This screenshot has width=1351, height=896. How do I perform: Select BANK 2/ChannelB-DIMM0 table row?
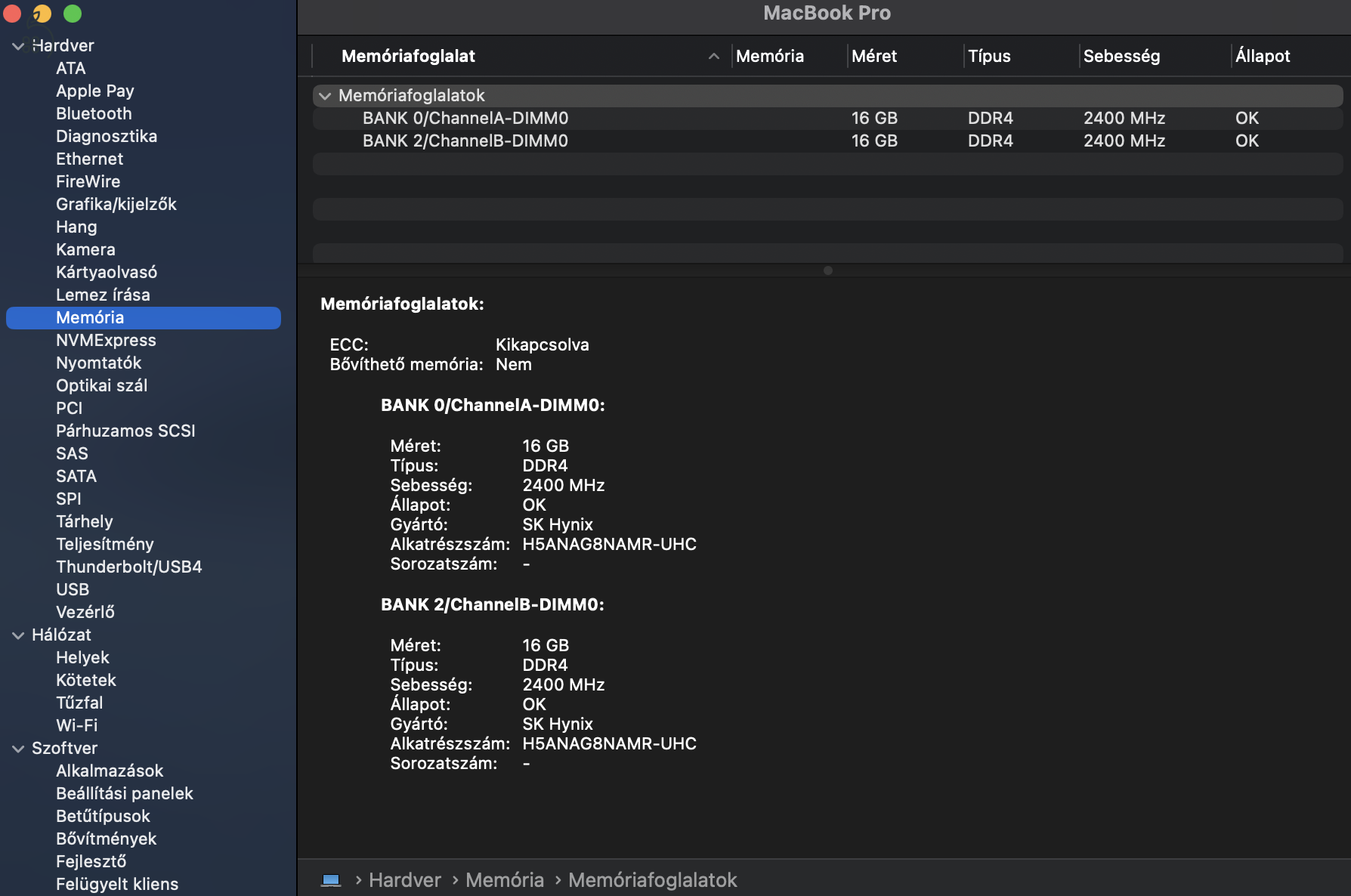(x=828, y=141)
